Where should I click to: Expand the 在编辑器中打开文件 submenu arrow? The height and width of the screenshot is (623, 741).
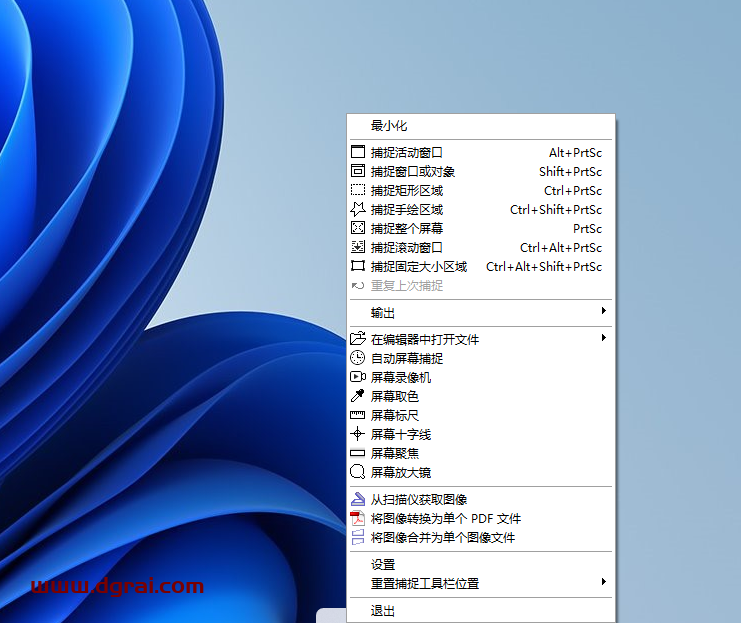tap(603, 337)
